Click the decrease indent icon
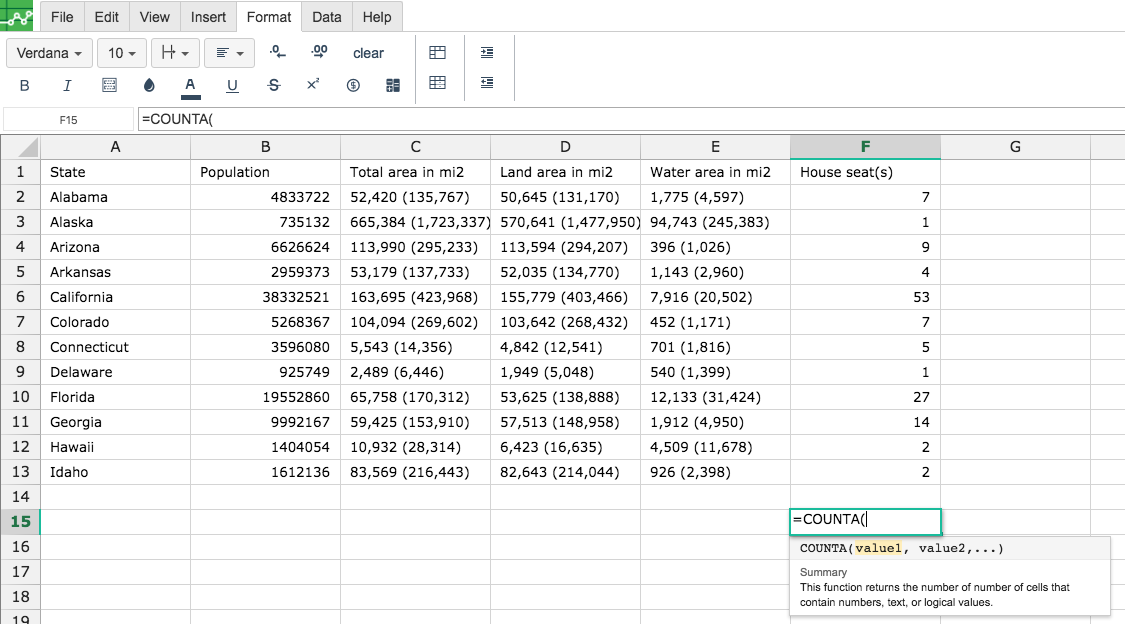Screen dimensions: 1125x624 (487, 82)
